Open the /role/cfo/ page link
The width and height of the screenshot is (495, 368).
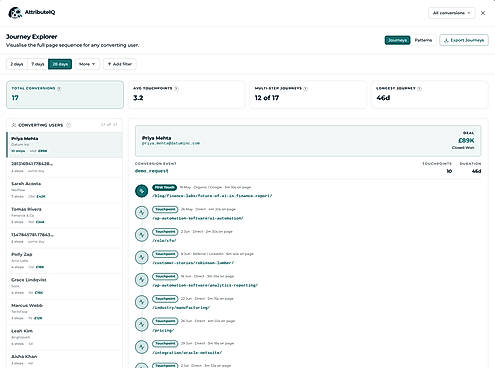pos(164,240)
